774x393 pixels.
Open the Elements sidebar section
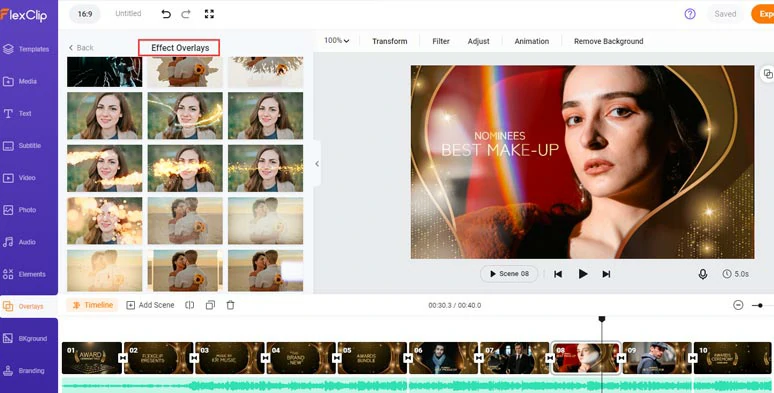pos(25,274)
